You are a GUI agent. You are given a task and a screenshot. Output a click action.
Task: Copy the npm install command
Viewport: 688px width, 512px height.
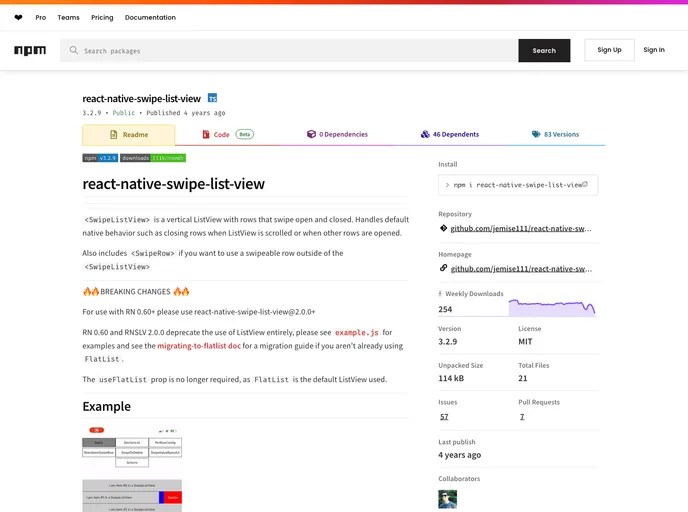tap(585, 185)
